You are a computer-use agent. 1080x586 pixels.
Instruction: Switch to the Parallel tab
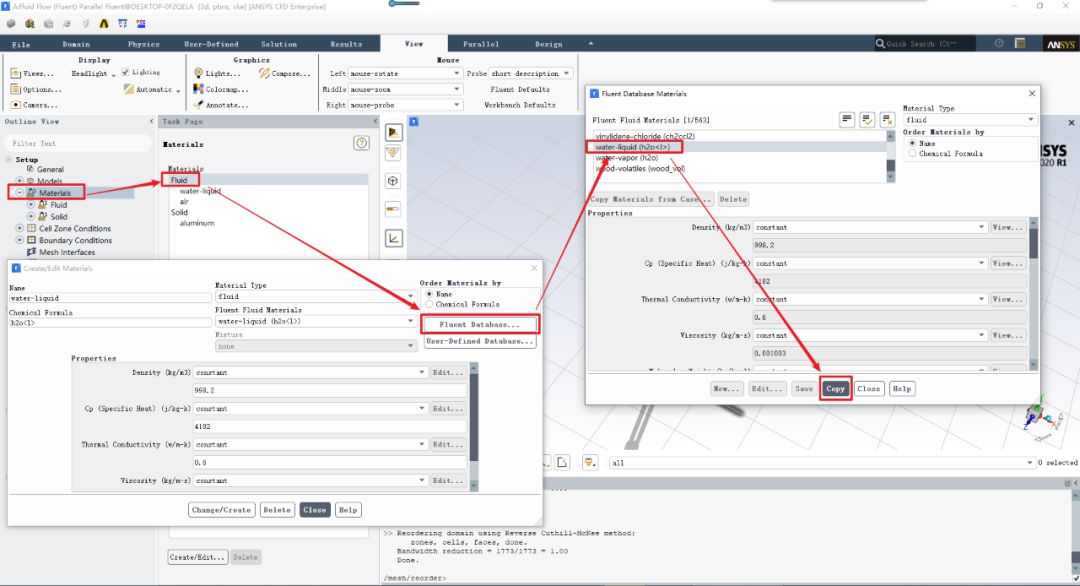tap(481, 43)
